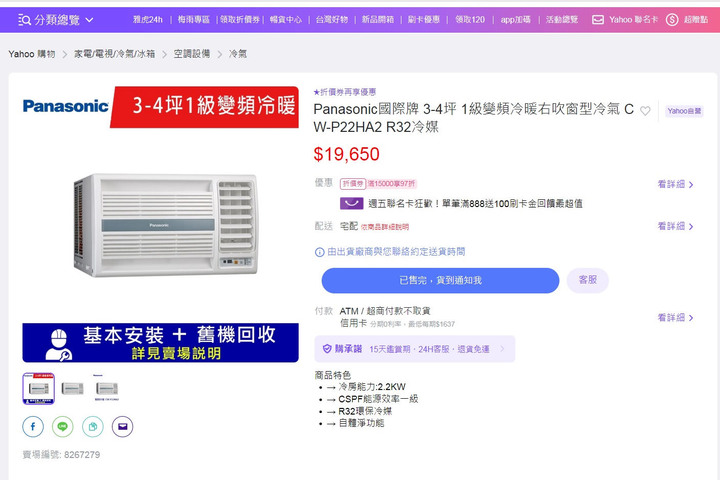The image size is (720, 480).
Task: Open 客服 customer service button
Action: 588,280
